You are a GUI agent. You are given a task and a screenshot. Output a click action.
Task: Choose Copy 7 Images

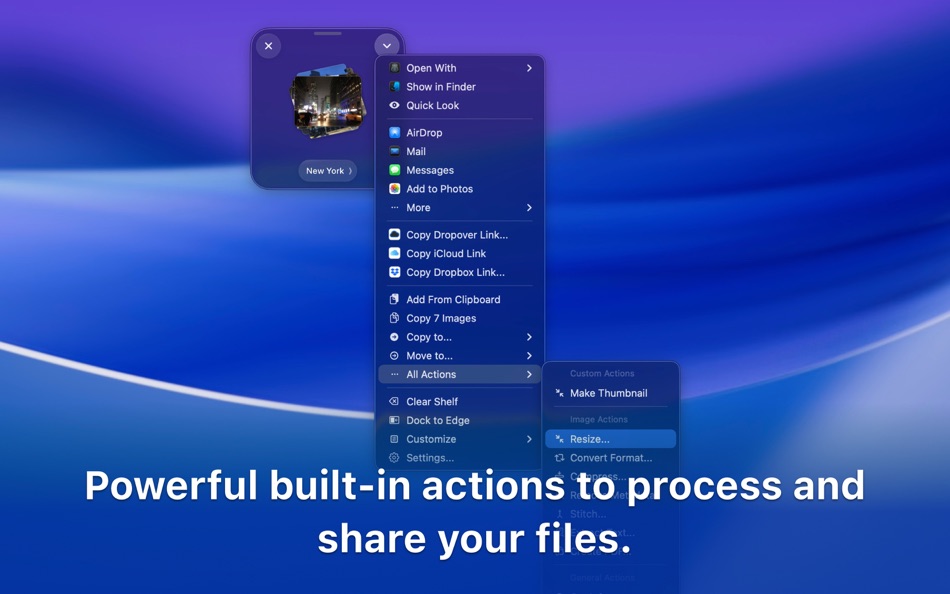(459, 318)
